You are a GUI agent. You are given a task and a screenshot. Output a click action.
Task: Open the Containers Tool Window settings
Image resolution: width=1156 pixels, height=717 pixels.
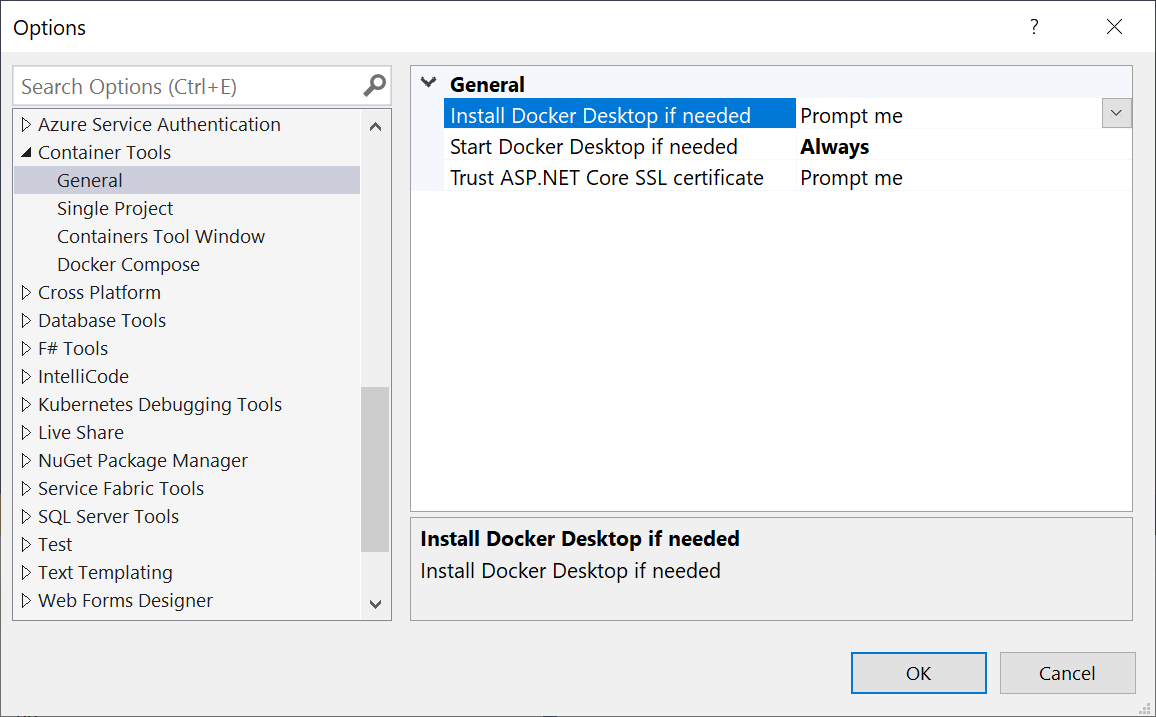click(161, 236)
